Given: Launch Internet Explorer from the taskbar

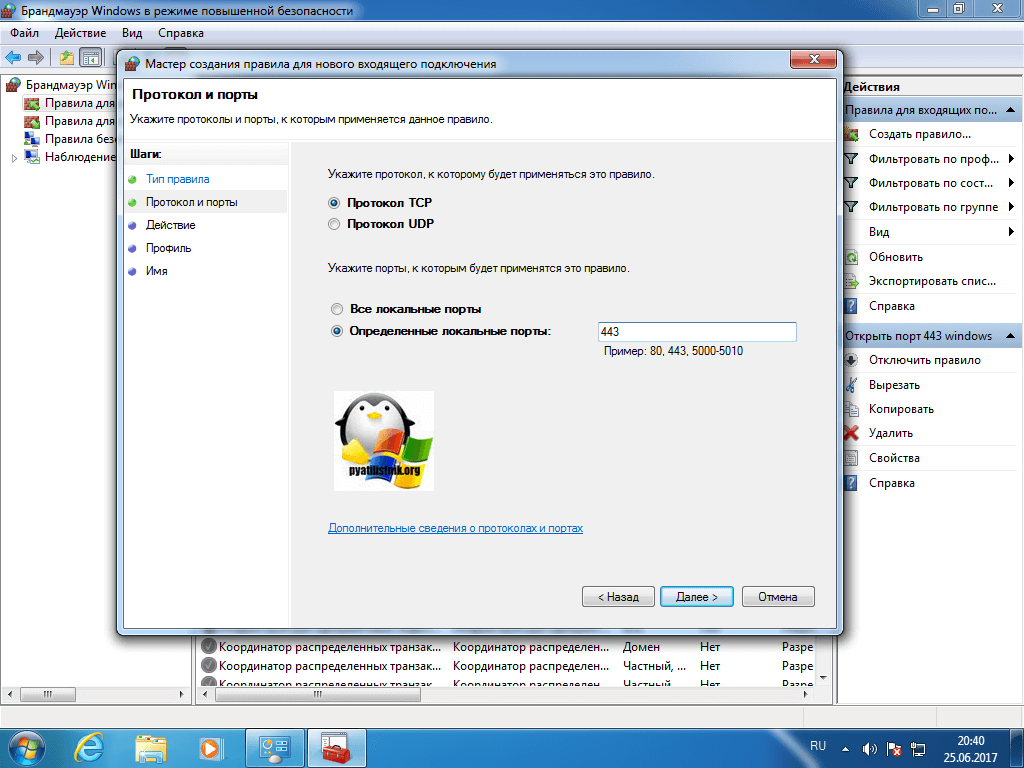Looking at the screenshot, I should (x=91, y=747).
